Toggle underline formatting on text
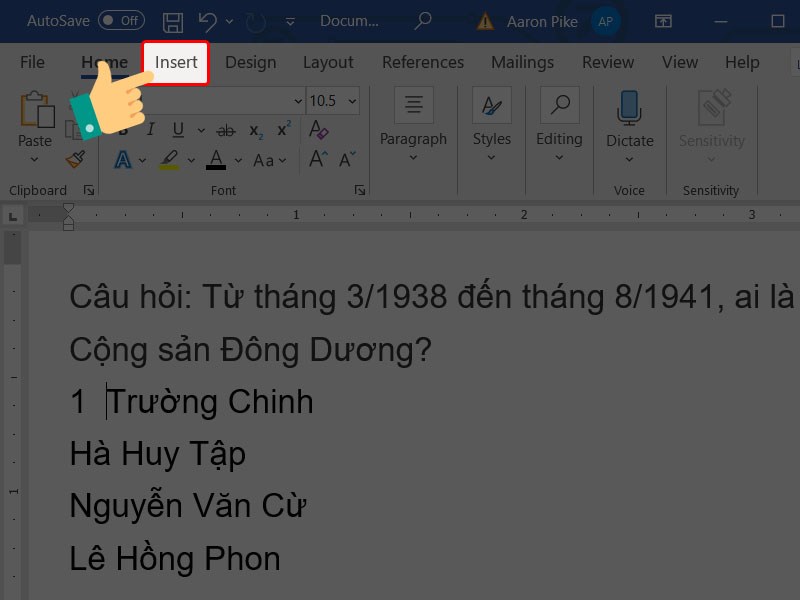Viewport: 800px width, 600px height. [177, 129]
